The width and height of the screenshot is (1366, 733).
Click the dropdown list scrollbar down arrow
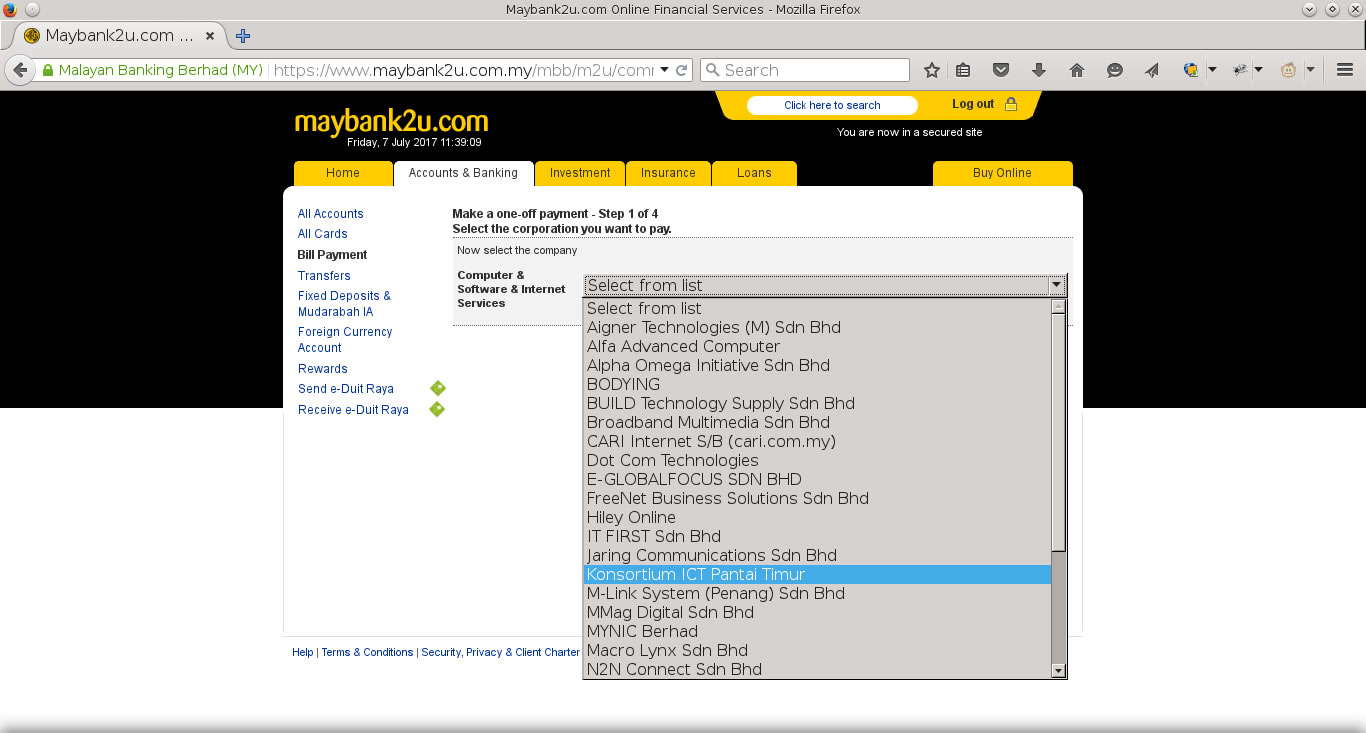point(1059,670)
